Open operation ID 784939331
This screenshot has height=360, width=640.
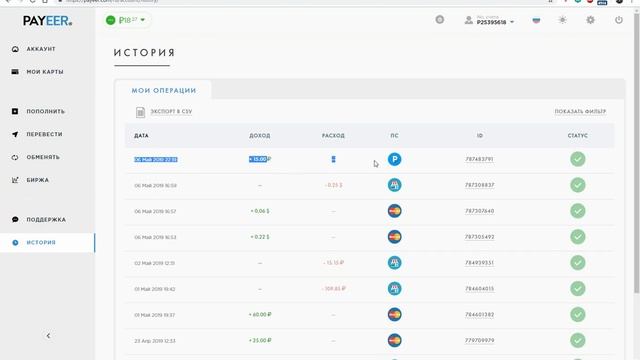(479, 263)
